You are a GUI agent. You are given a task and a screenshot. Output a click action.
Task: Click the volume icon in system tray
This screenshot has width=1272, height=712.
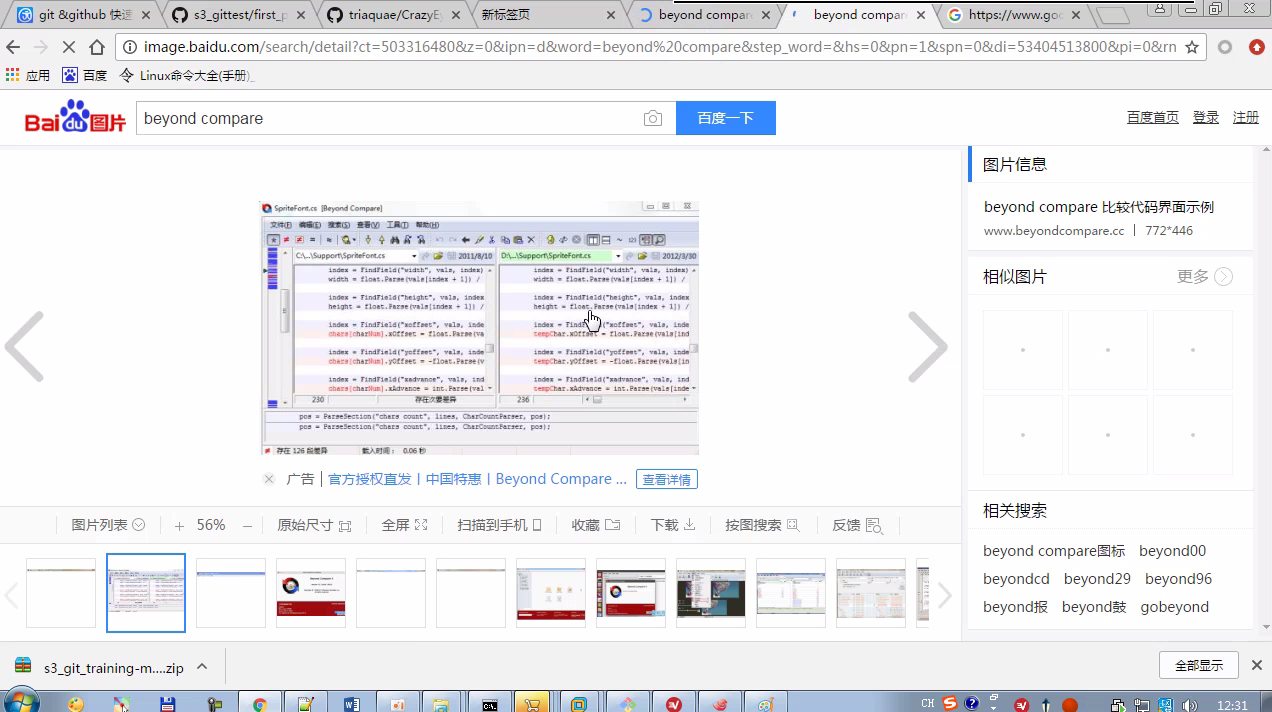tap(1191, 705)
